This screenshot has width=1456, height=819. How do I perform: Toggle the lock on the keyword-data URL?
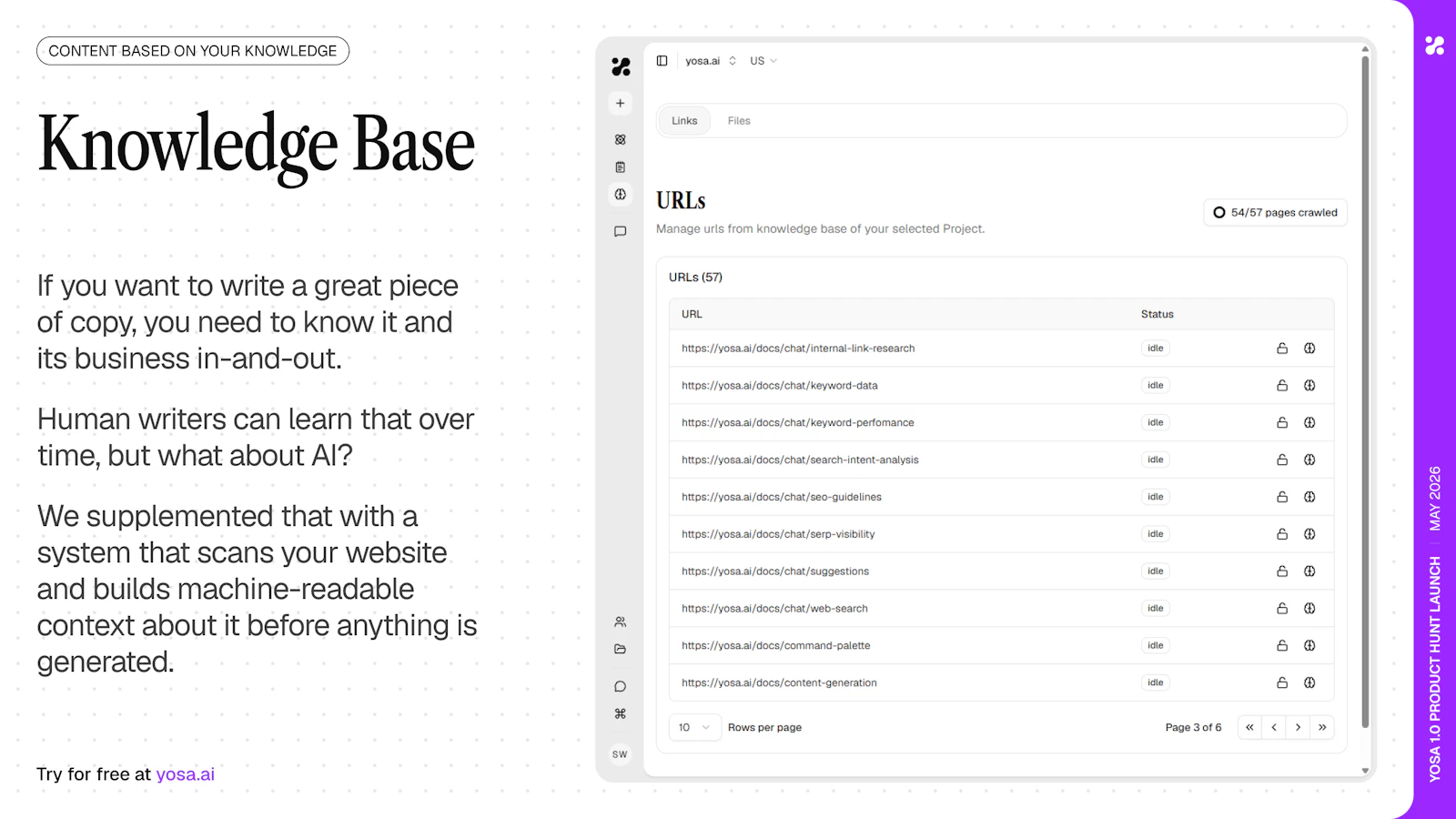pyautogui.click(x=1282, y=386)
